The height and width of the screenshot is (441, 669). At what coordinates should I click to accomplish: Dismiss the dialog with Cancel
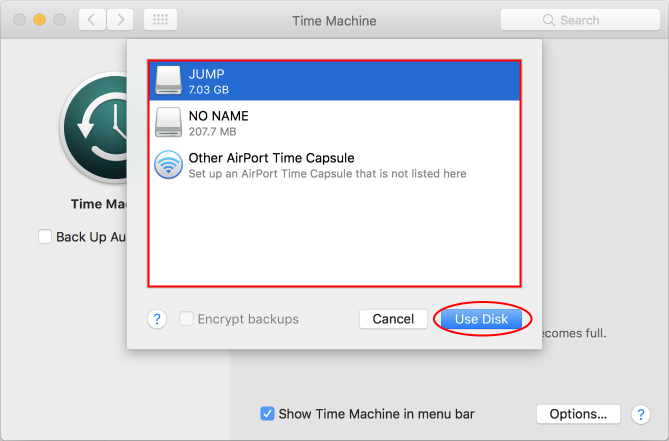pyautogui.click(x=393, y=319)
